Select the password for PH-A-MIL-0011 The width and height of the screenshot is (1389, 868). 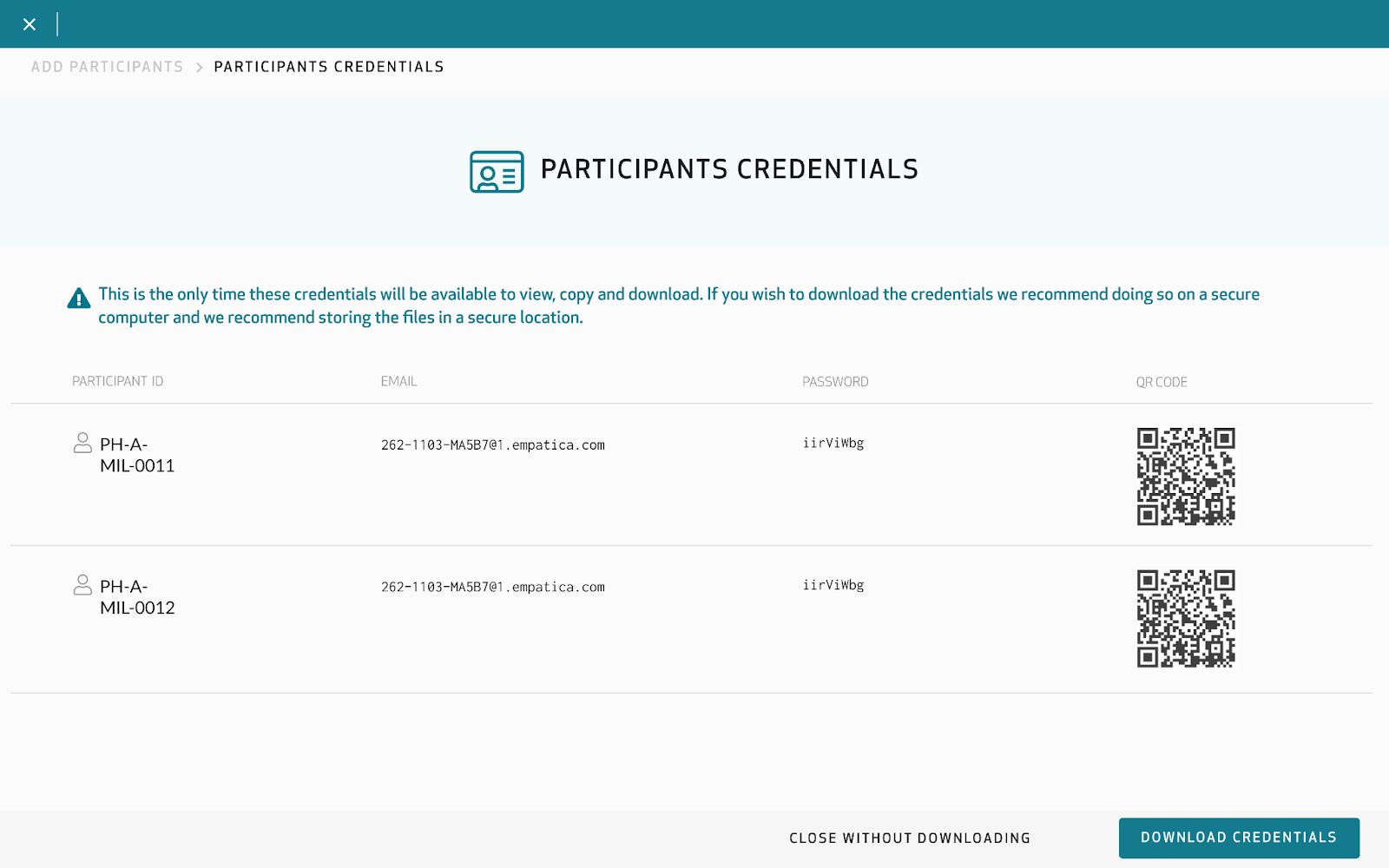point(833,444)
